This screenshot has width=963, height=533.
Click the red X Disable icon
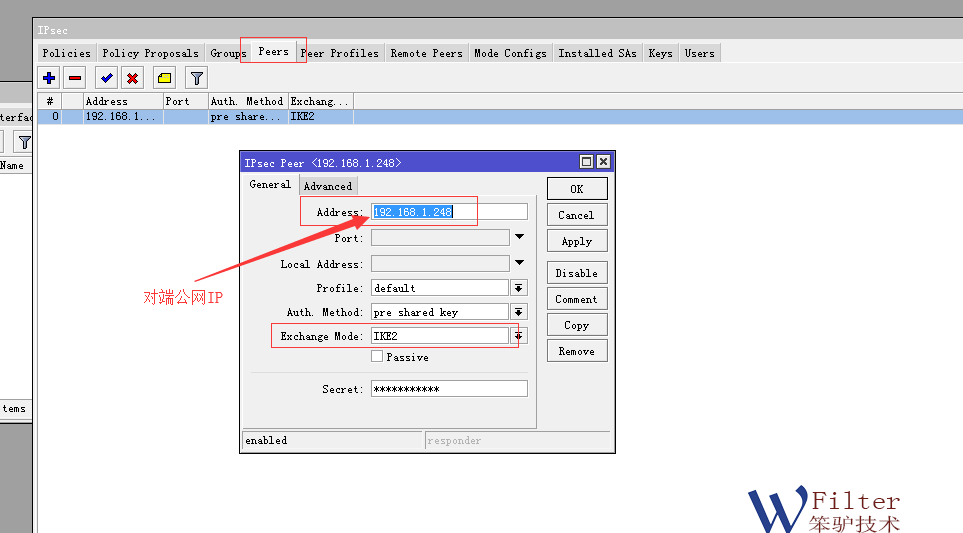pyautogui.click(x=132, y=78)
